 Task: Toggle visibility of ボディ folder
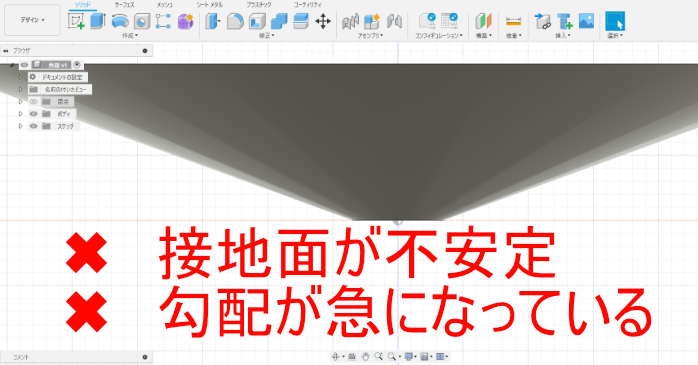(x=33, y=114)
